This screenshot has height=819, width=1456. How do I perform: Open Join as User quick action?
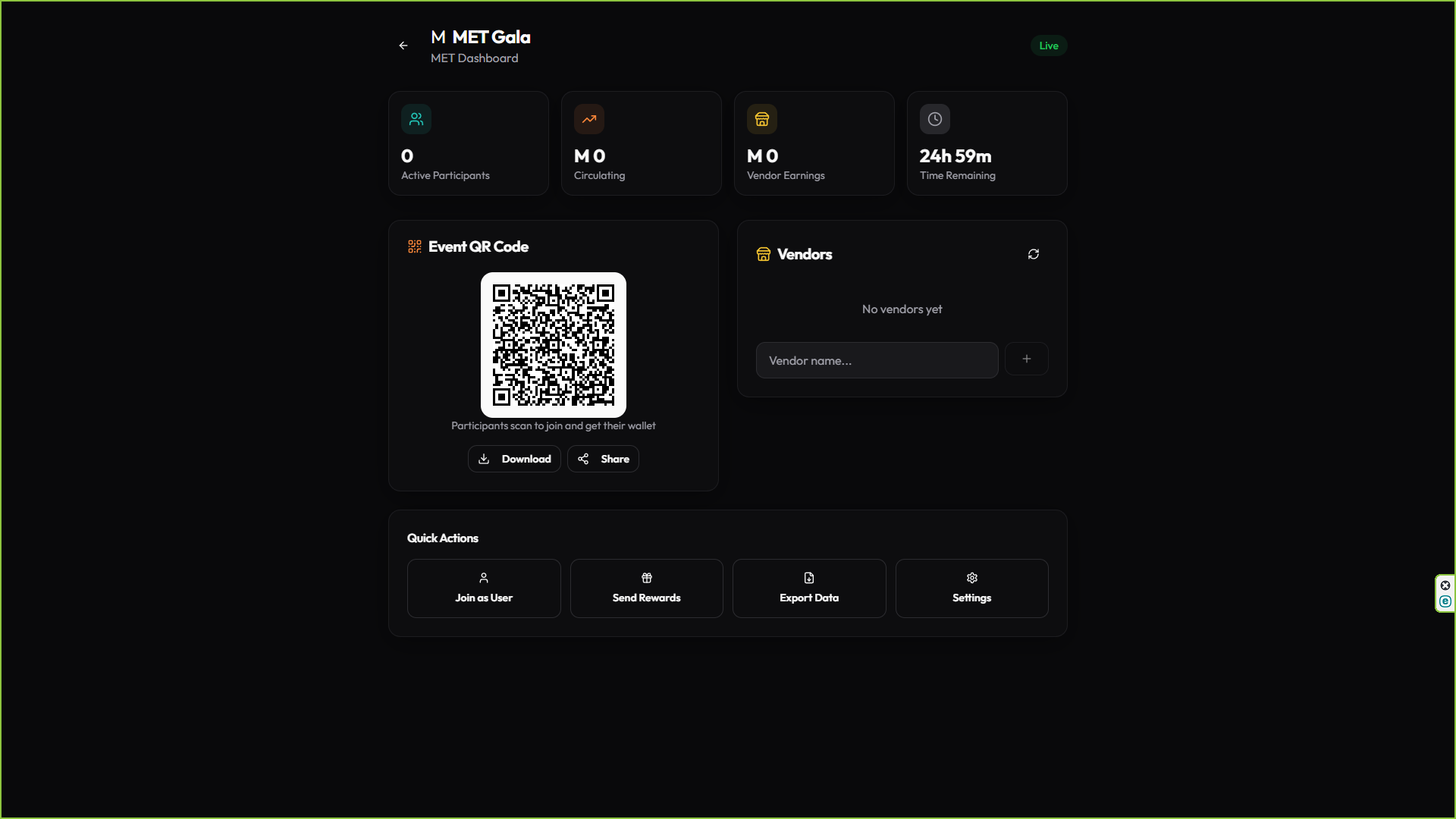click(x=484, y=588)
